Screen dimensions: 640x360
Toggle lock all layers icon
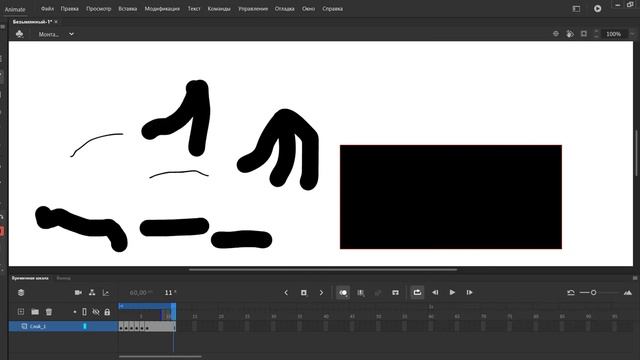(107, 312)
